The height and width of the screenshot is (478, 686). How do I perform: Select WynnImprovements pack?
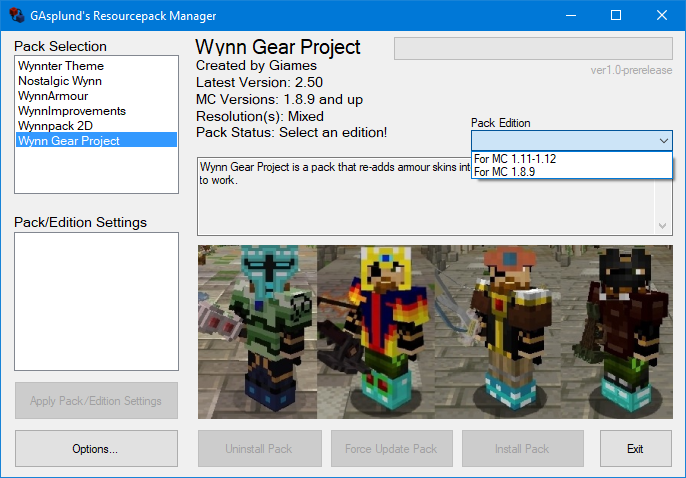coord(72,111)
